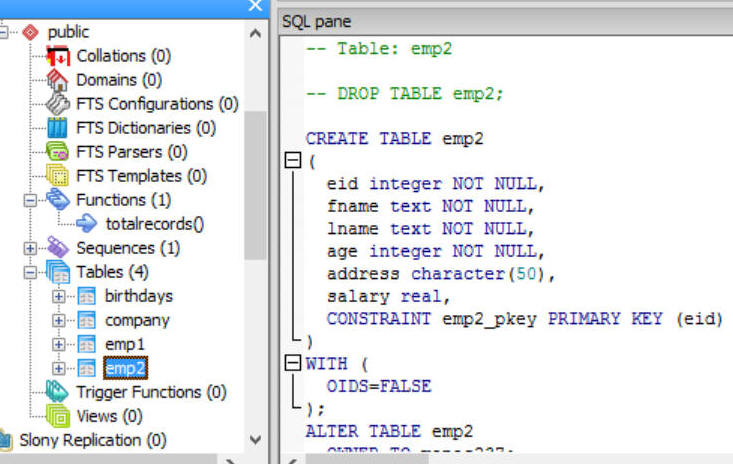Expand the Sequences tree node
733x464 pixels.
tap(31, 248)
